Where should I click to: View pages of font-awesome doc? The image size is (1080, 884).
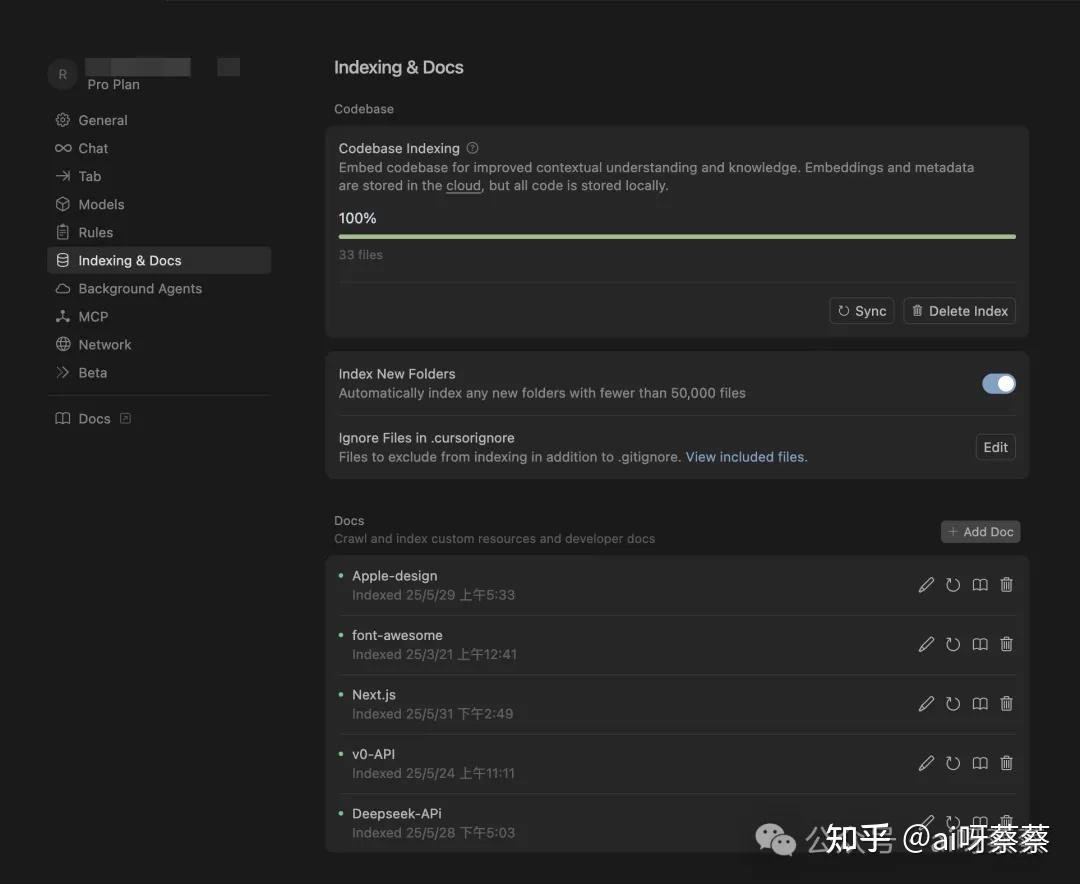click(980, 645)
